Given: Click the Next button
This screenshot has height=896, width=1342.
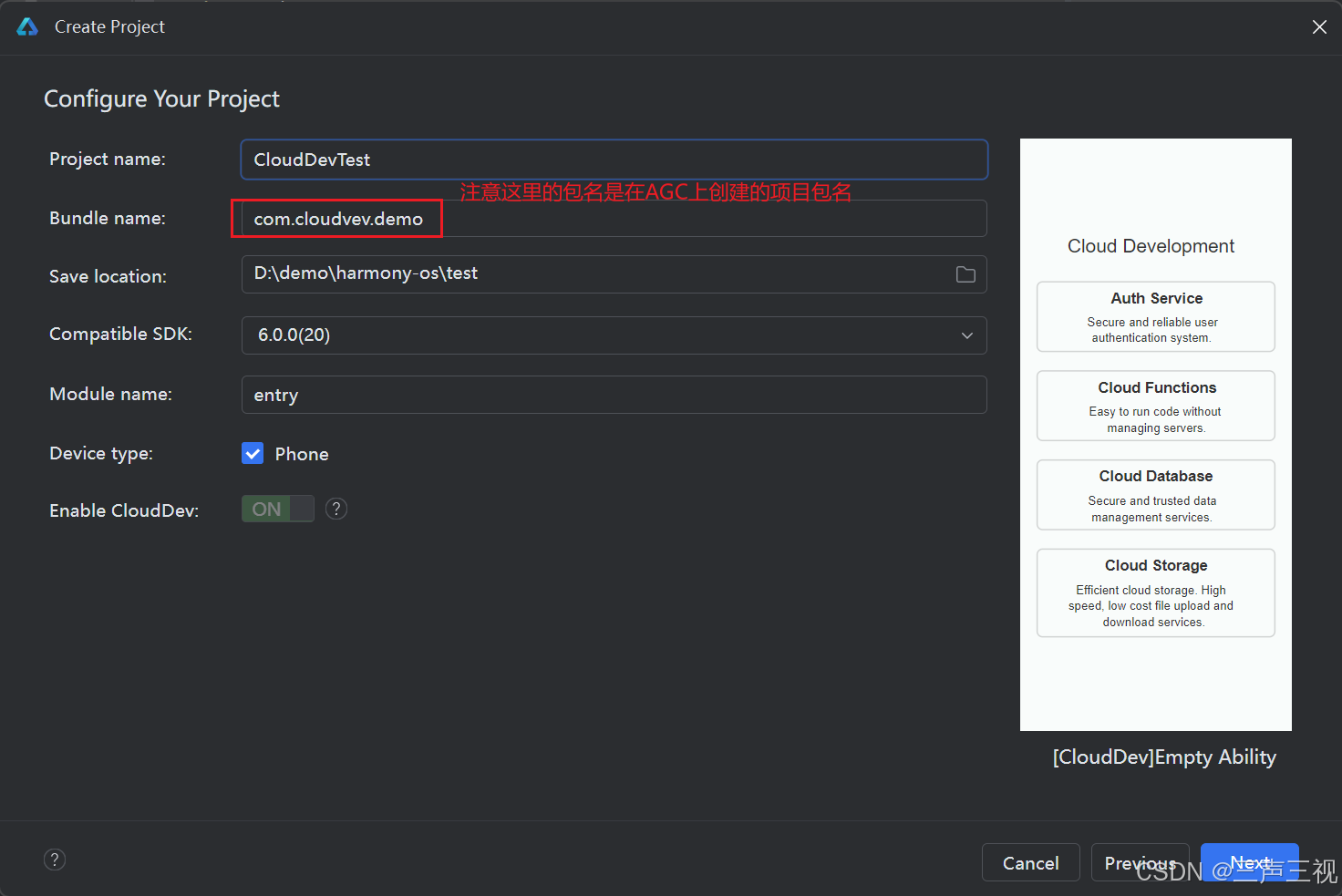Looking at the screenshot, I should tap(1249, 862).
